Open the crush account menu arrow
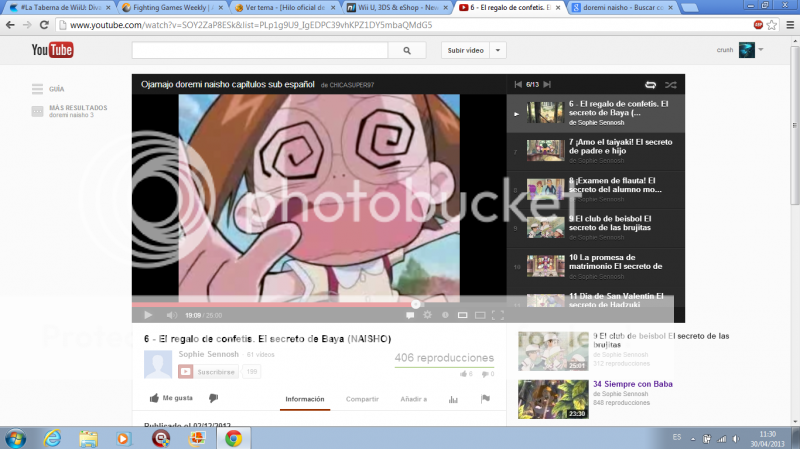 (x=761, y=49)
